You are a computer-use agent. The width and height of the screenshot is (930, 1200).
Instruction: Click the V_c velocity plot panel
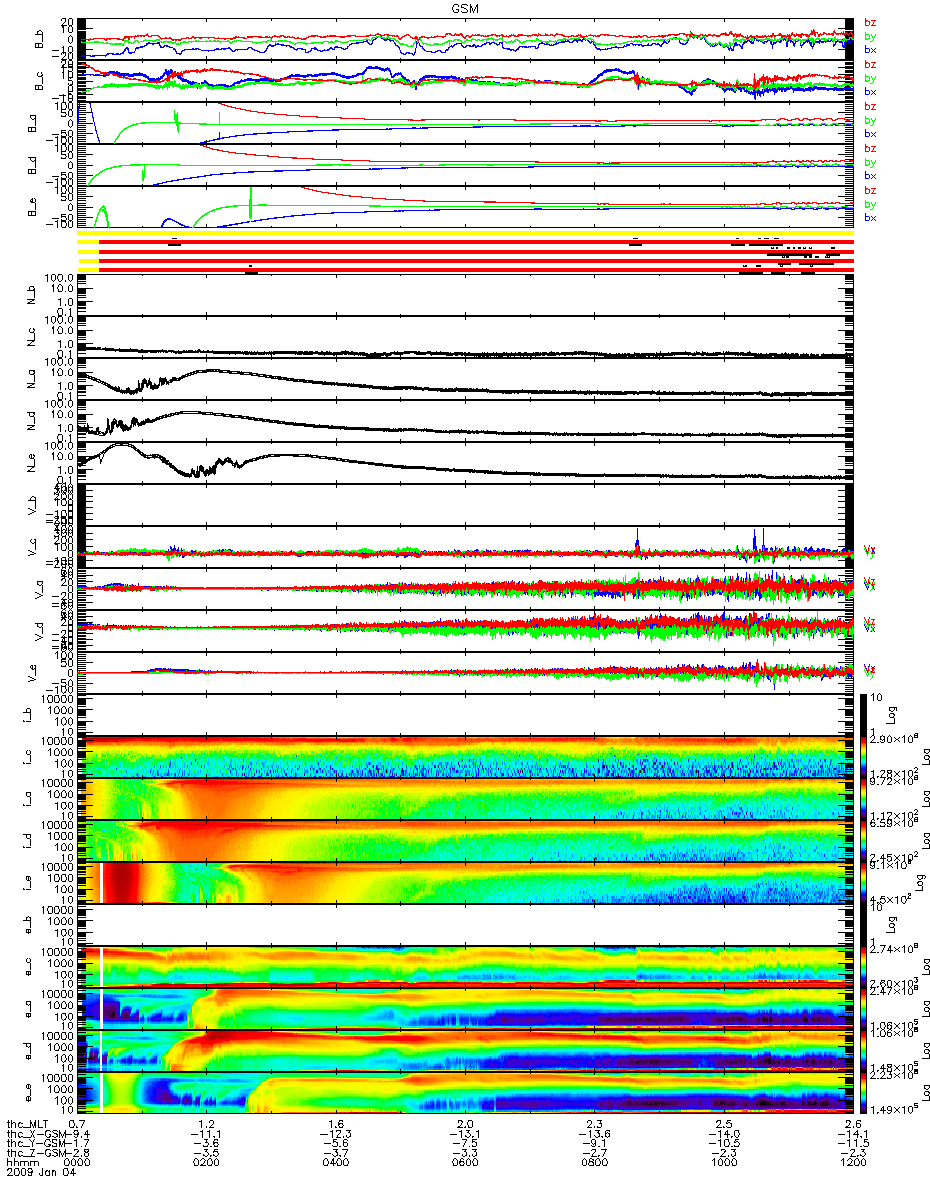click(465, 548)
